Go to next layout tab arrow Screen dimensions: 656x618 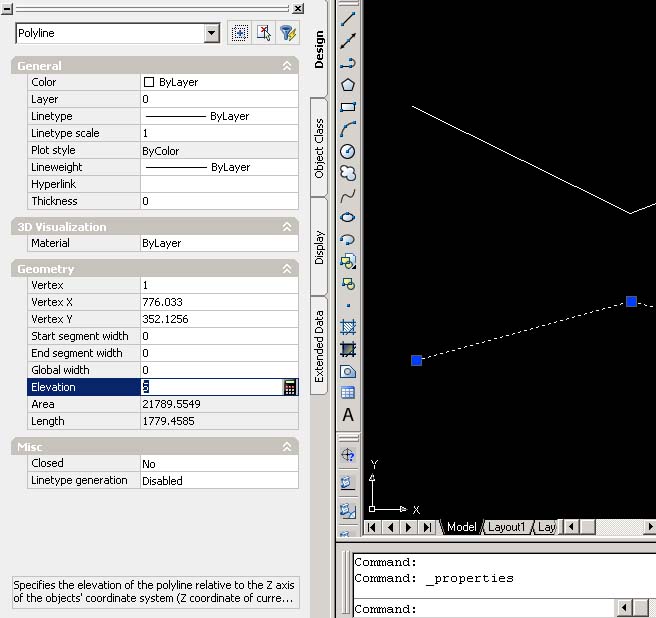click(x=408, y=527)
